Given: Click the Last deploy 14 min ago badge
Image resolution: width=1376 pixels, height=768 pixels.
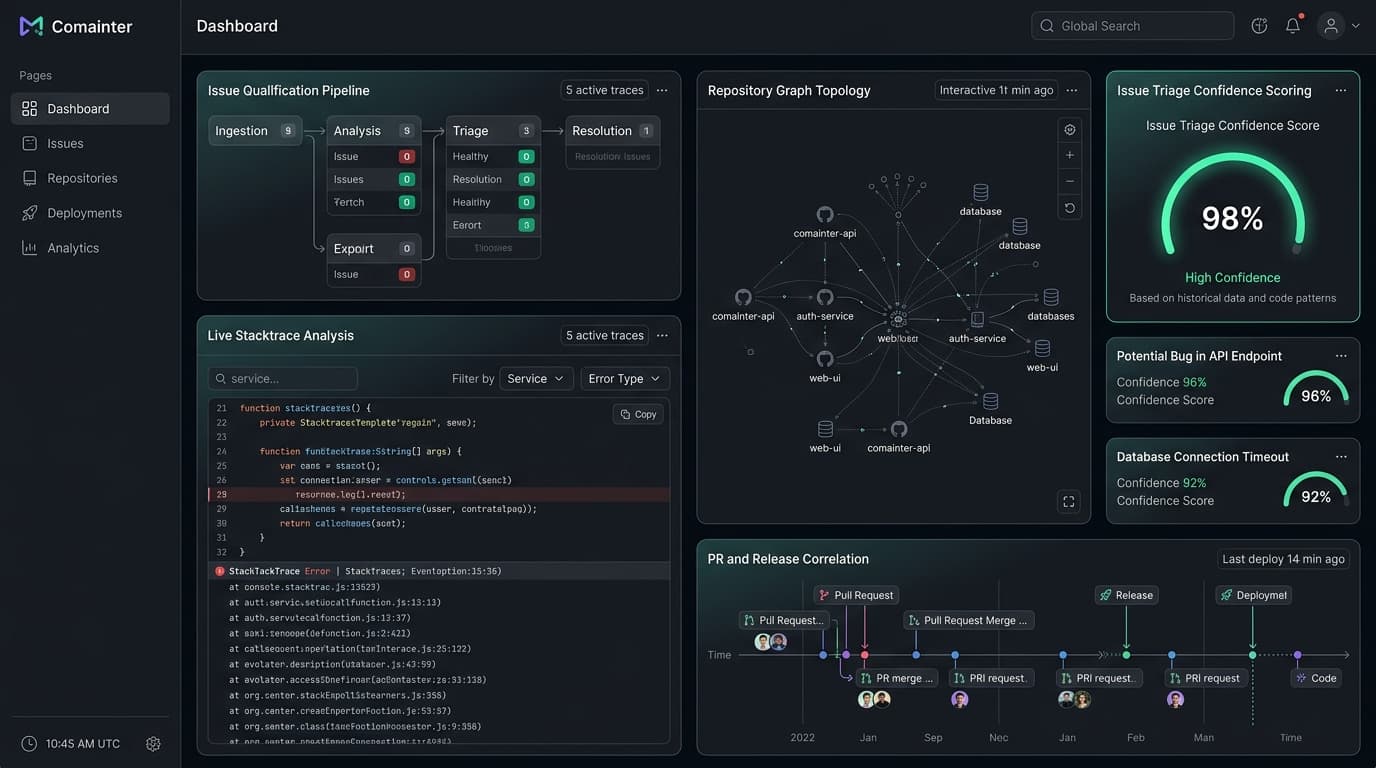Looking at the screenshot, I should click(1283, 559).
